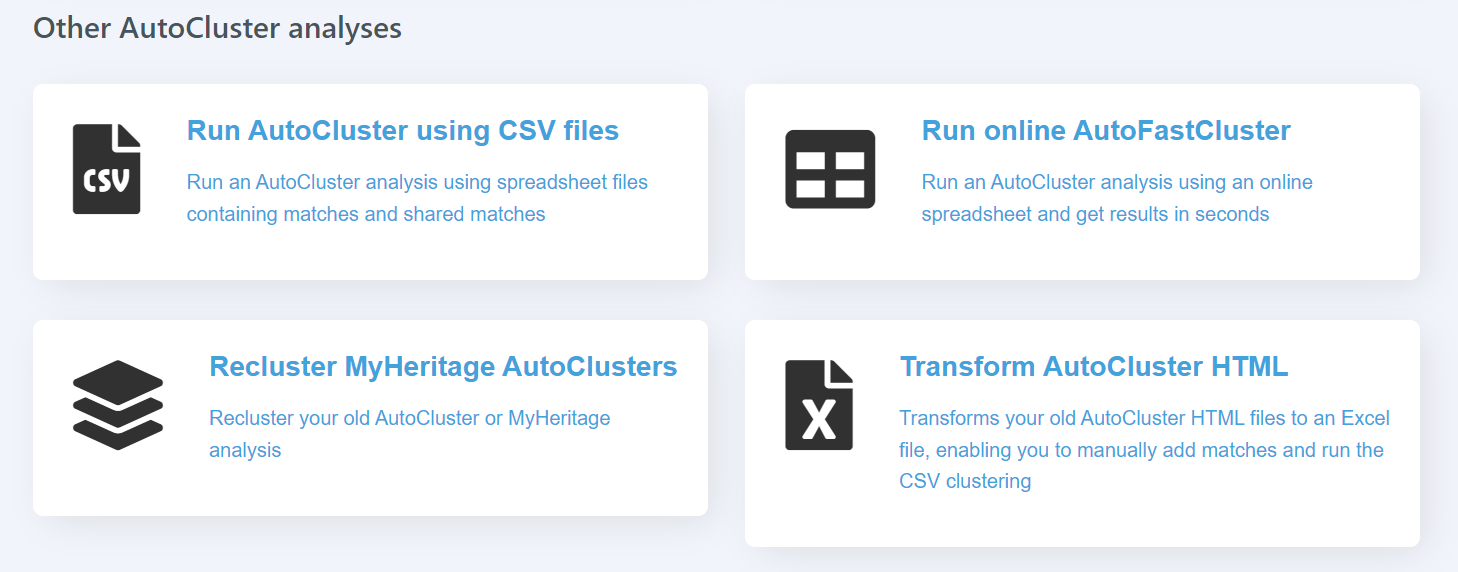The width and height of the screenshot is (1458, 572).
Task: Open Recluster MyHeritage AutoClusters link
Action: pos(443,367)
